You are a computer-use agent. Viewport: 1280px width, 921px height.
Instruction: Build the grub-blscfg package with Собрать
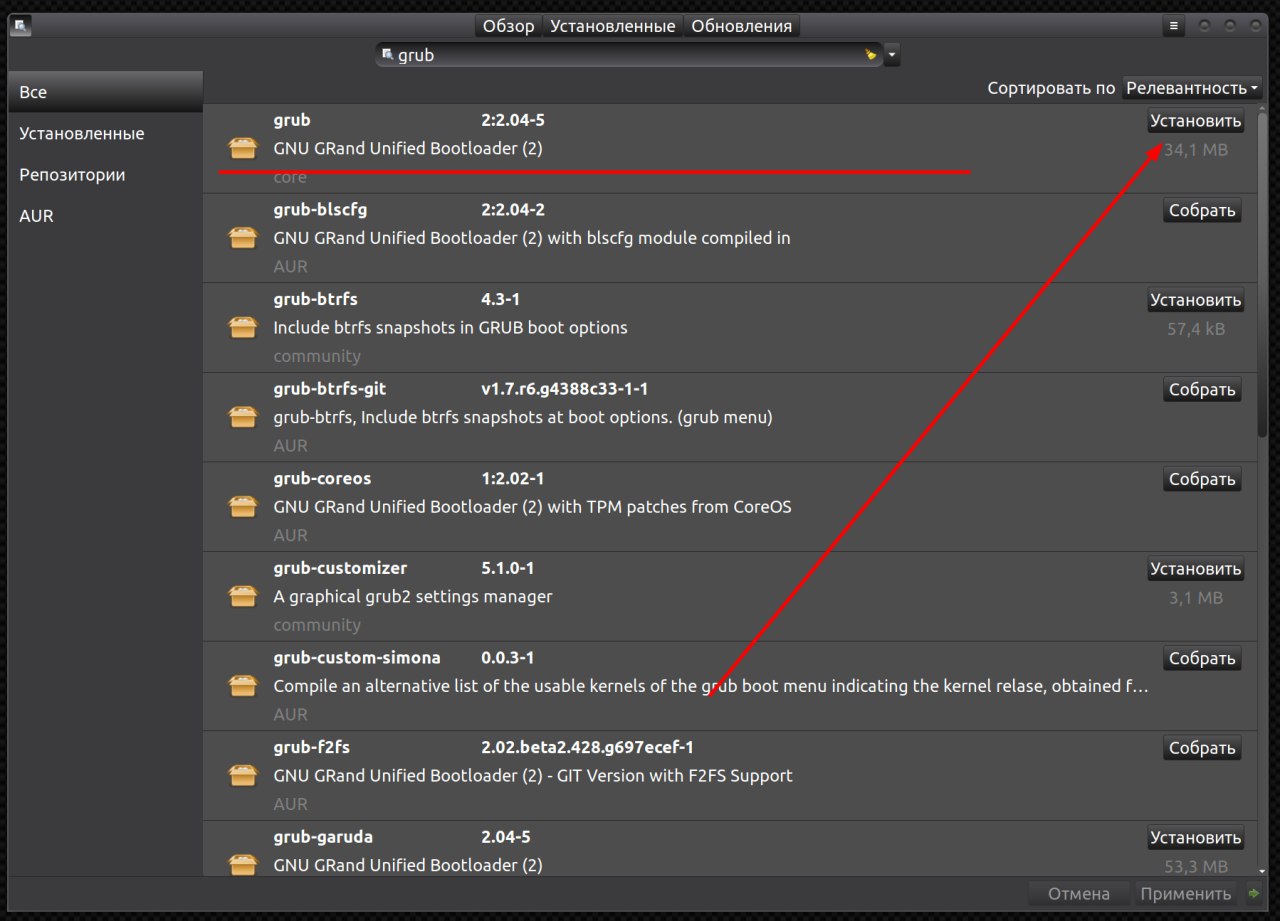[1202, 210]
